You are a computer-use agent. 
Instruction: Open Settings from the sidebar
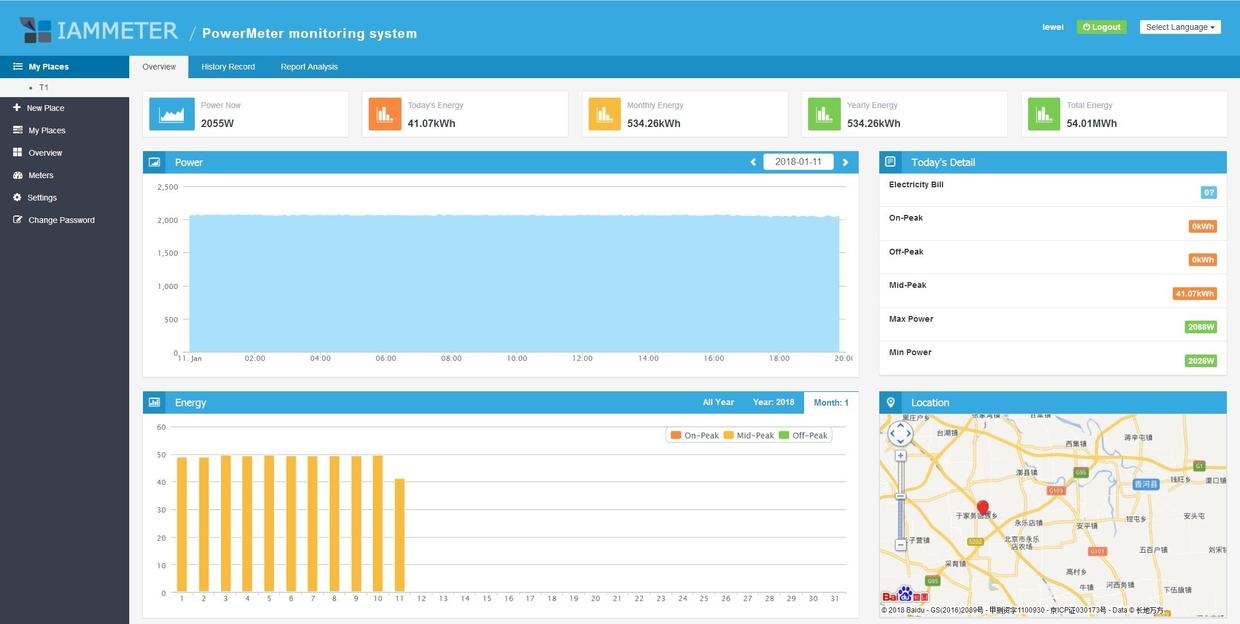pyautogui.click(x=41, y=198)
